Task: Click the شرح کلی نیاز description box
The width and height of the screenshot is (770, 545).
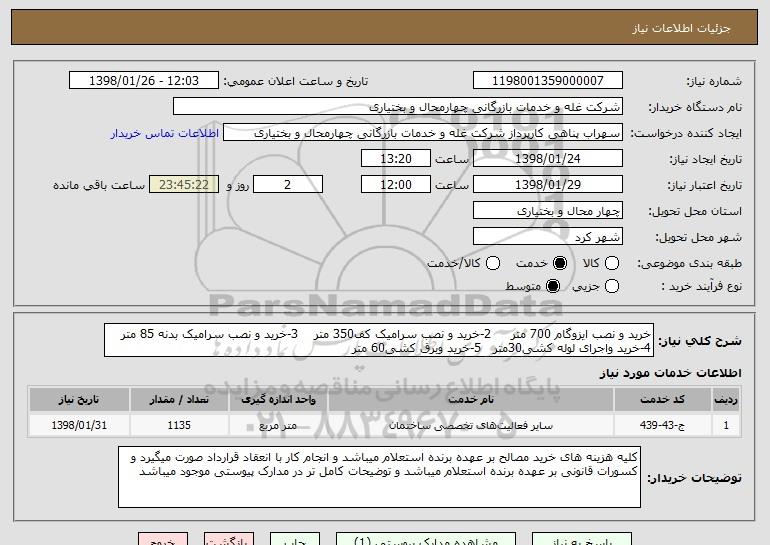Action: 379,340
